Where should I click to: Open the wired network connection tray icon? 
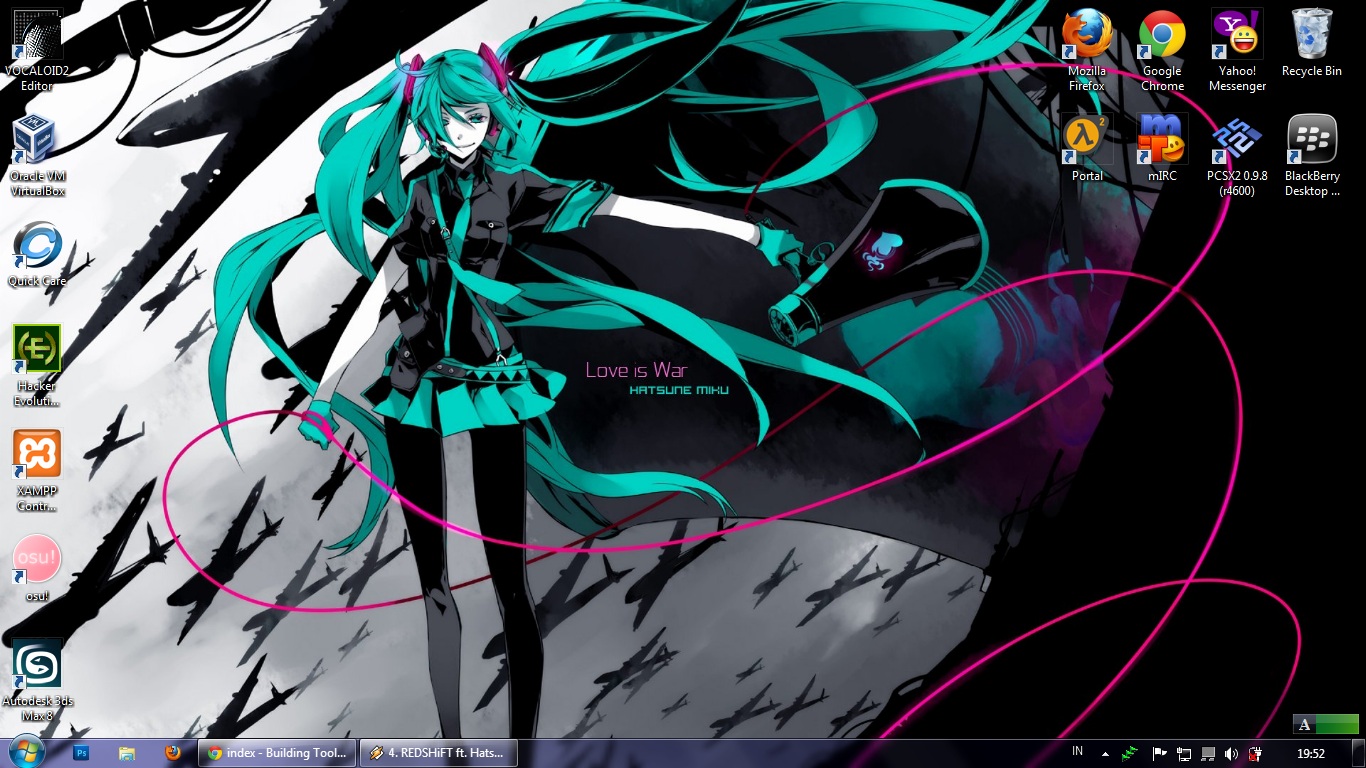coord(1184,753)
